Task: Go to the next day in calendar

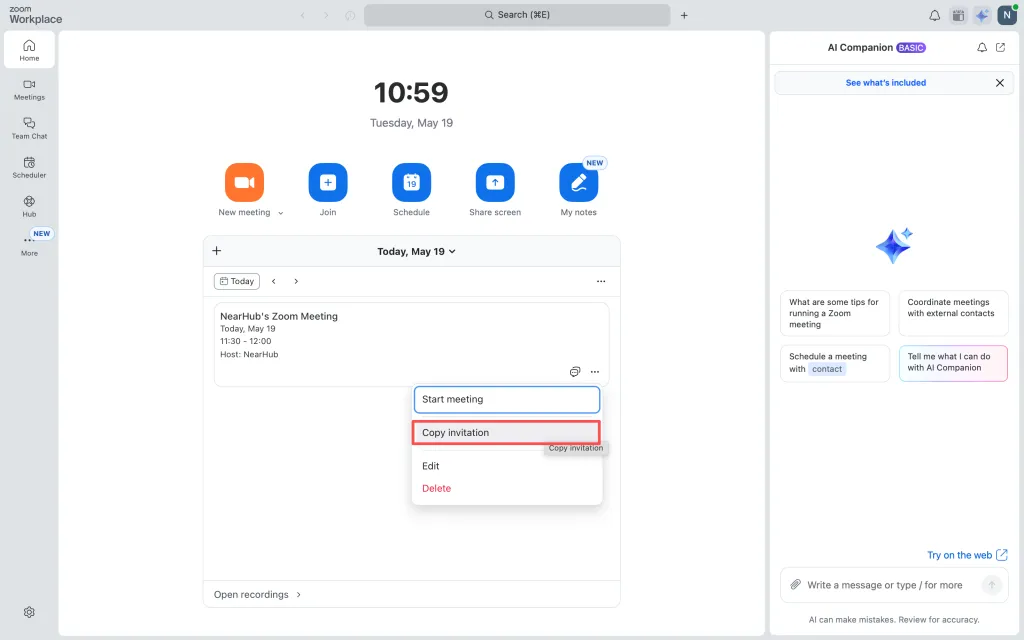Action: (x=296, y=281)
